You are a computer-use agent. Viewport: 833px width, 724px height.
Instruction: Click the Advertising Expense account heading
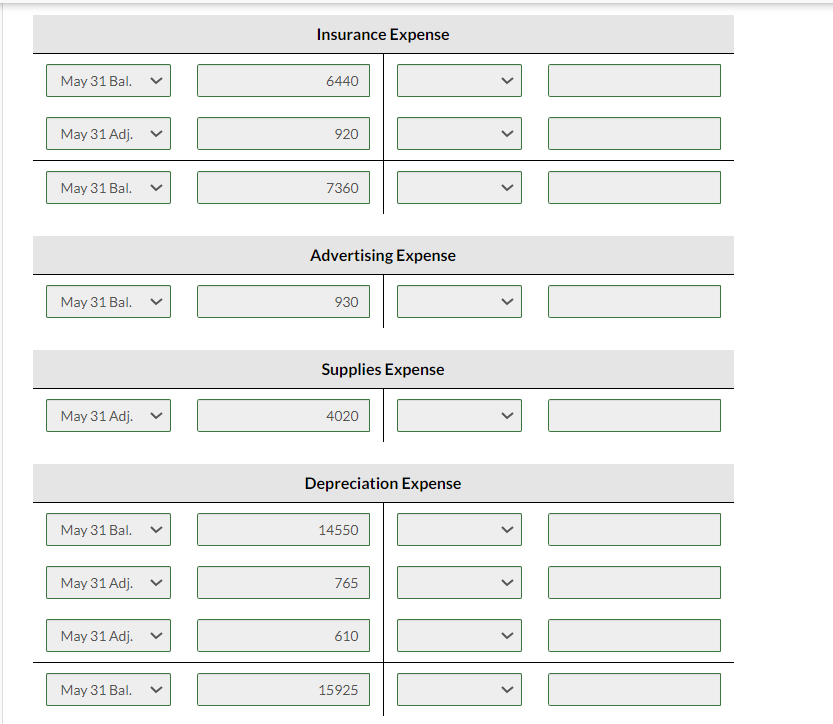point(383,255)
